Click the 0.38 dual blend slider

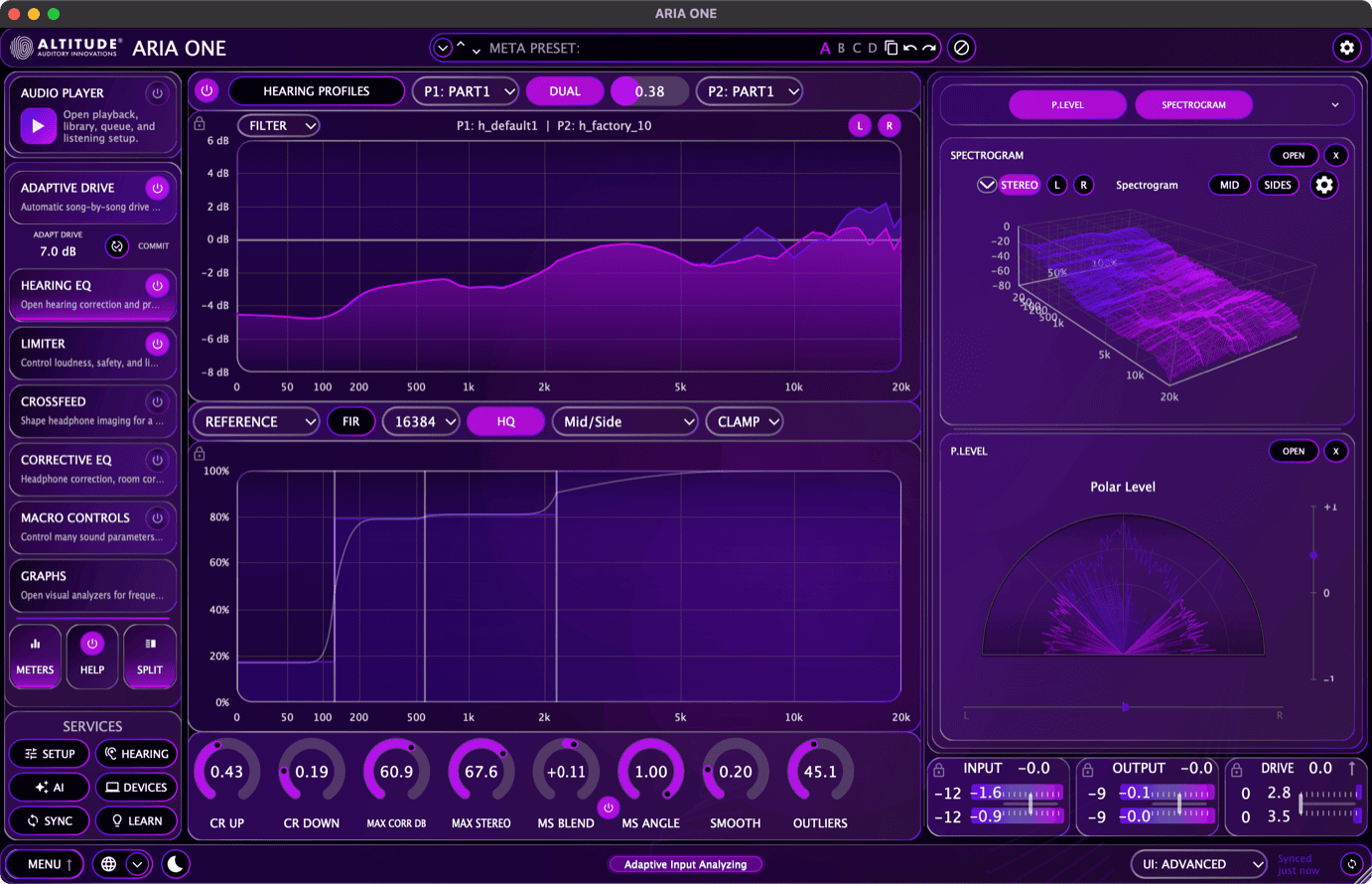pos(650,91)
